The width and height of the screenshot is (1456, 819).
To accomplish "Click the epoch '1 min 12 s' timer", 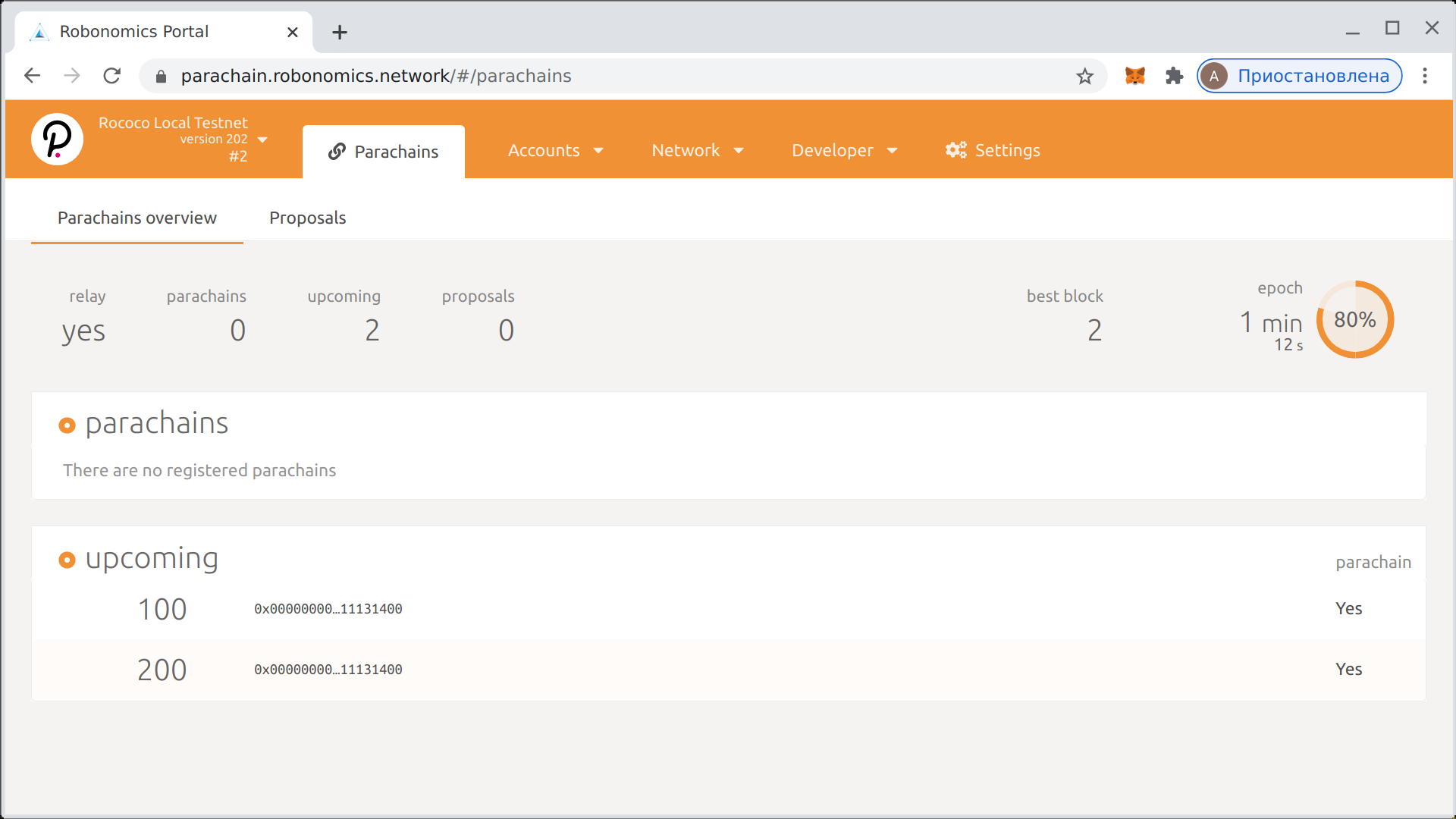I will (1271, 331).
